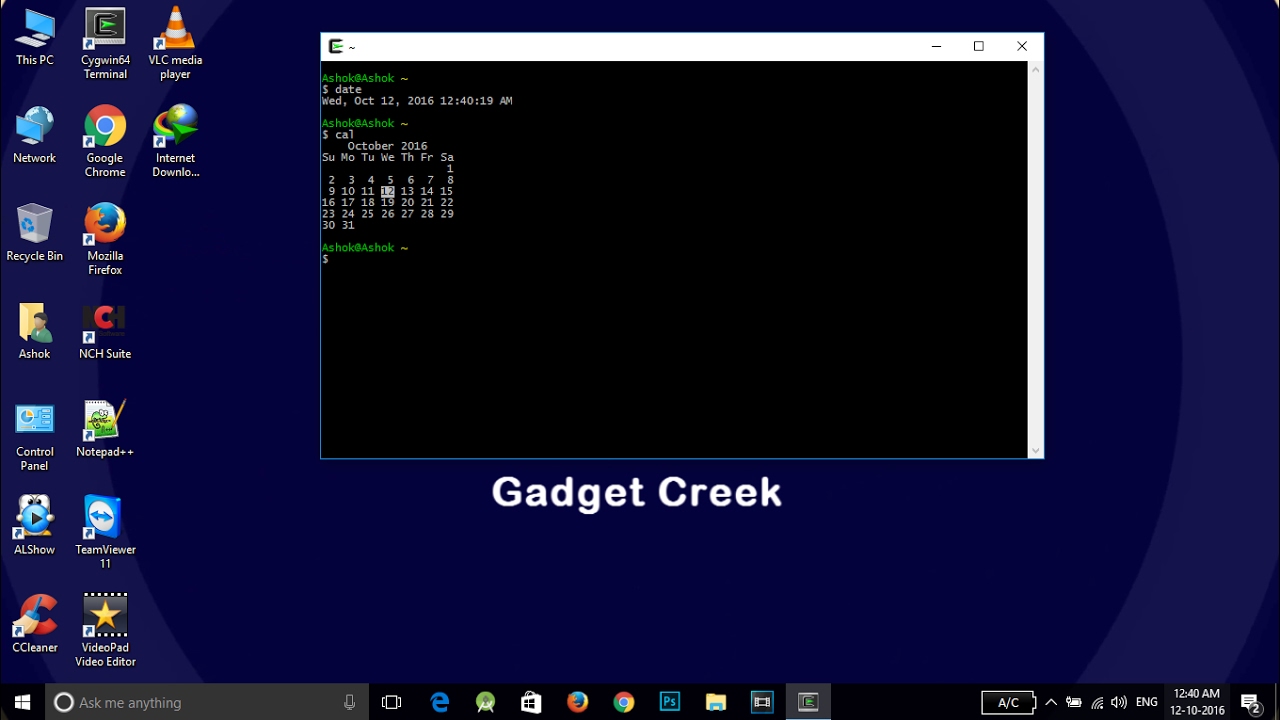Open the Windows Start menu
1280x720 pixels.
22,702
